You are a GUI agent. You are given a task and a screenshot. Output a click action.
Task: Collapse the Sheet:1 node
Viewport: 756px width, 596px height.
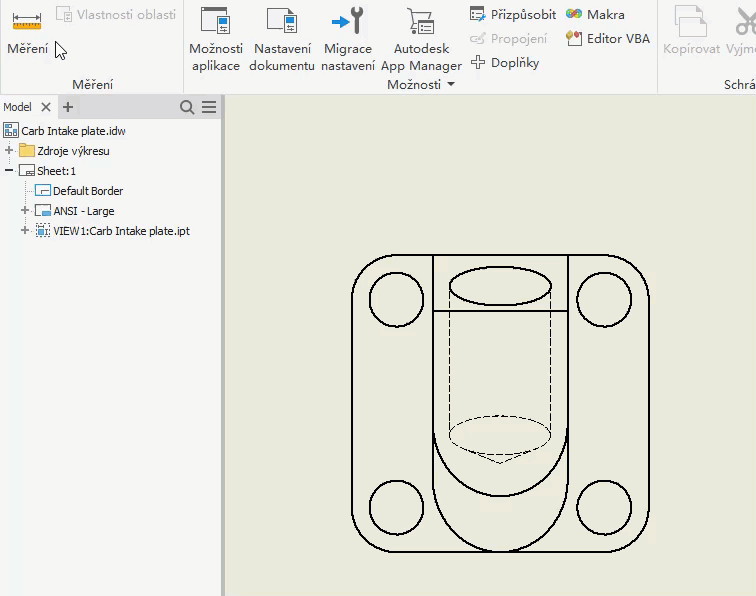[x=10, y=171]
